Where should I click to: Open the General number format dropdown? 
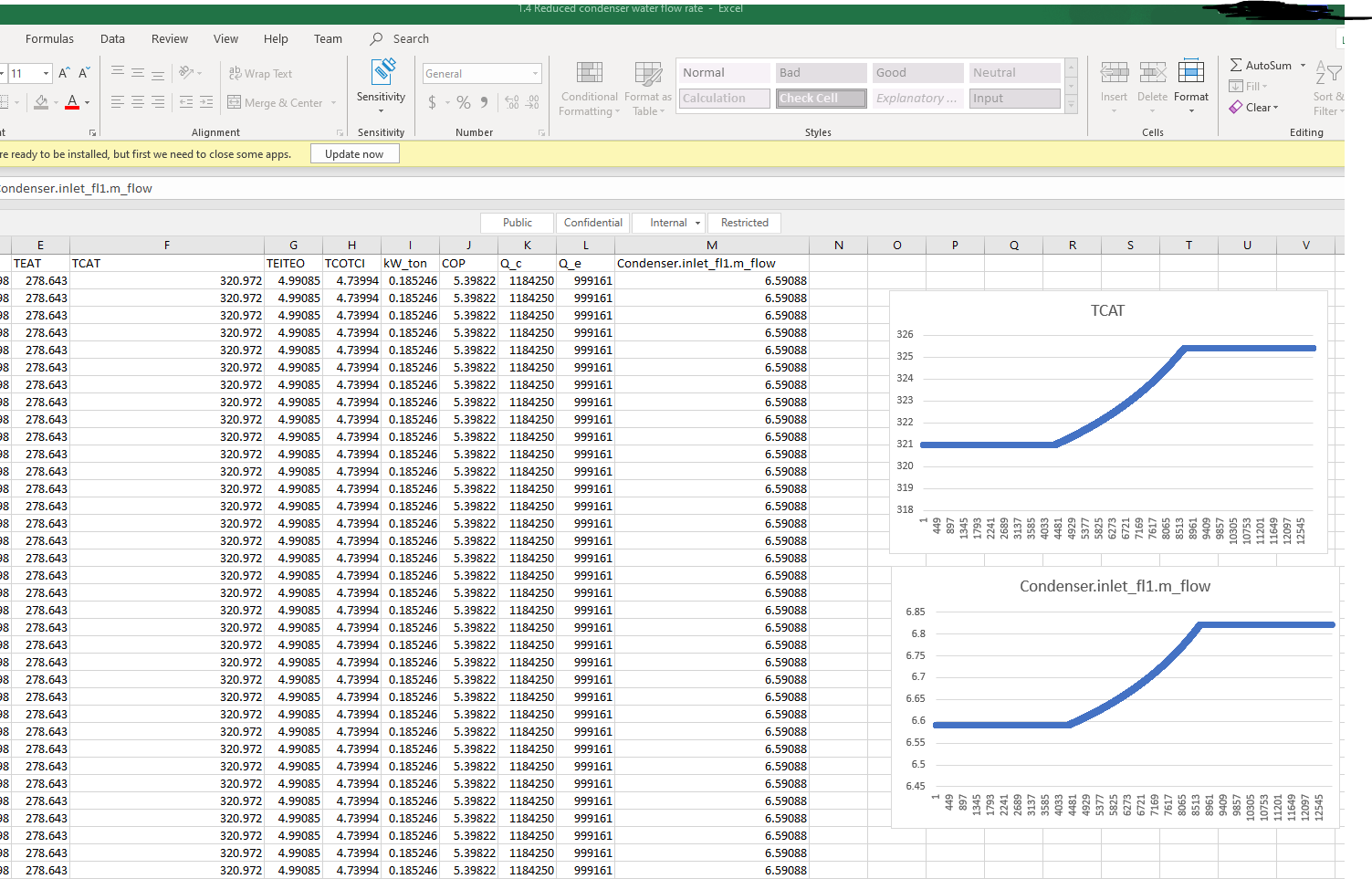tap(535, 74)
